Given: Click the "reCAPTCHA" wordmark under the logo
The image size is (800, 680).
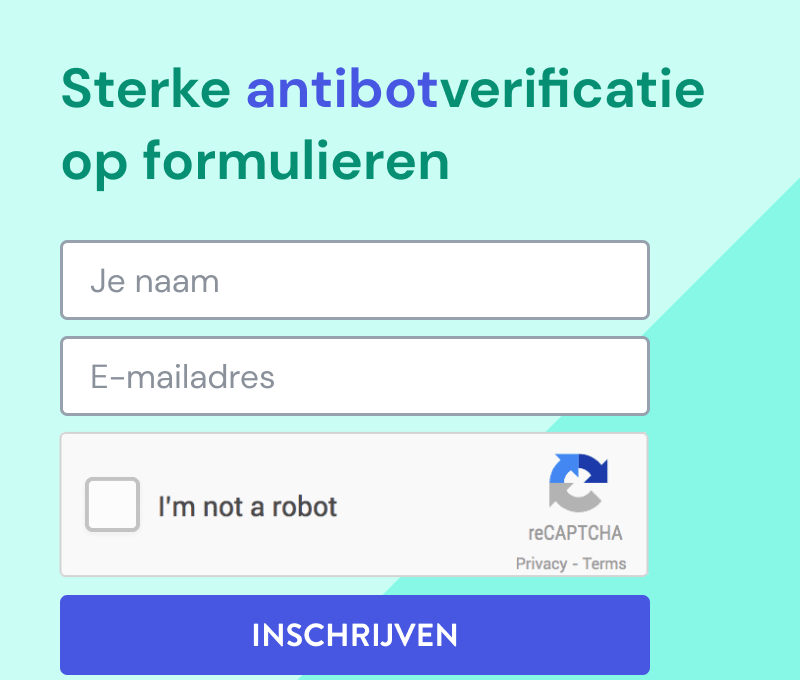Looking at the screenshot, I should pyautogui.click(x=578, y=534).
